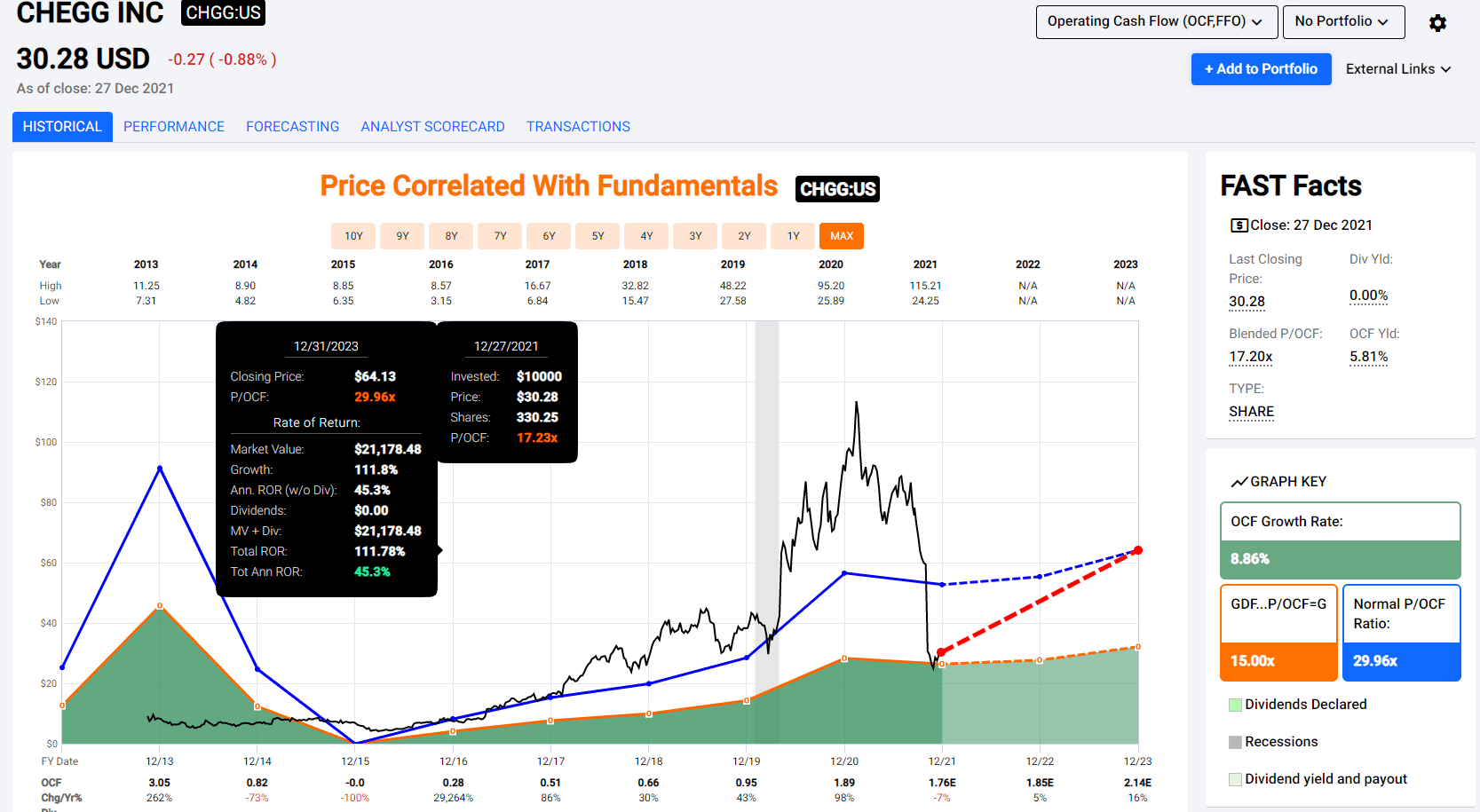Expand the External Links menu

coord(1398,69)
